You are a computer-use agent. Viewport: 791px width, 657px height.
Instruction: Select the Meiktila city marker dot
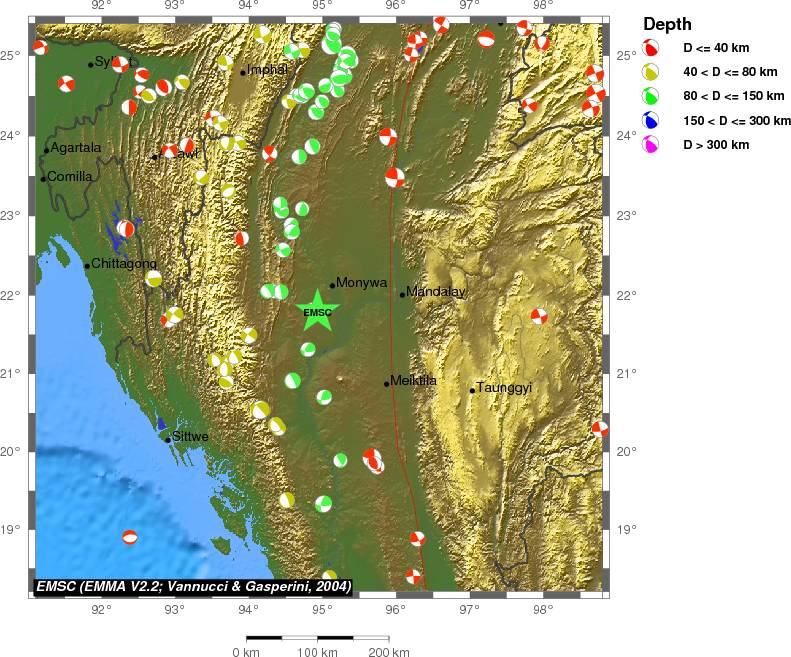(386, 383)
